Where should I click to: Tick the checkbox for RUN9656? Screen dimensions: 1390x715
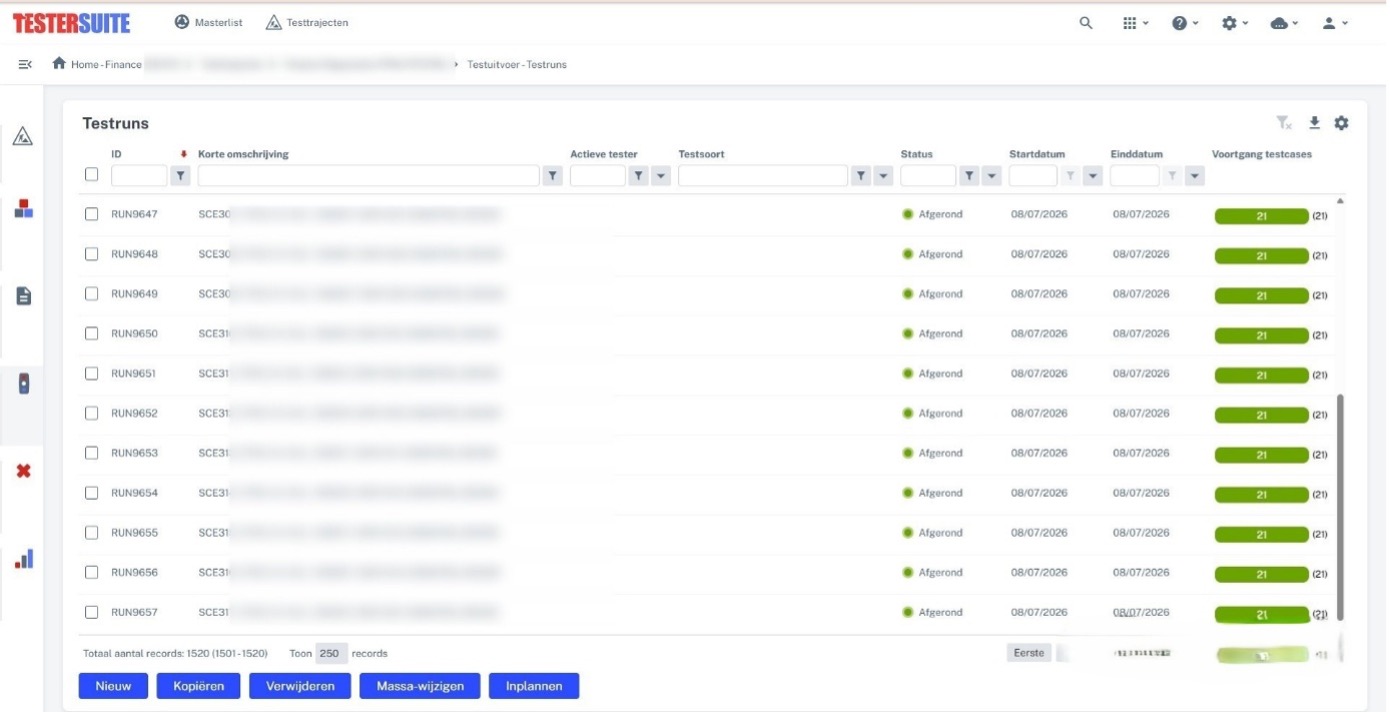point(91,572)
